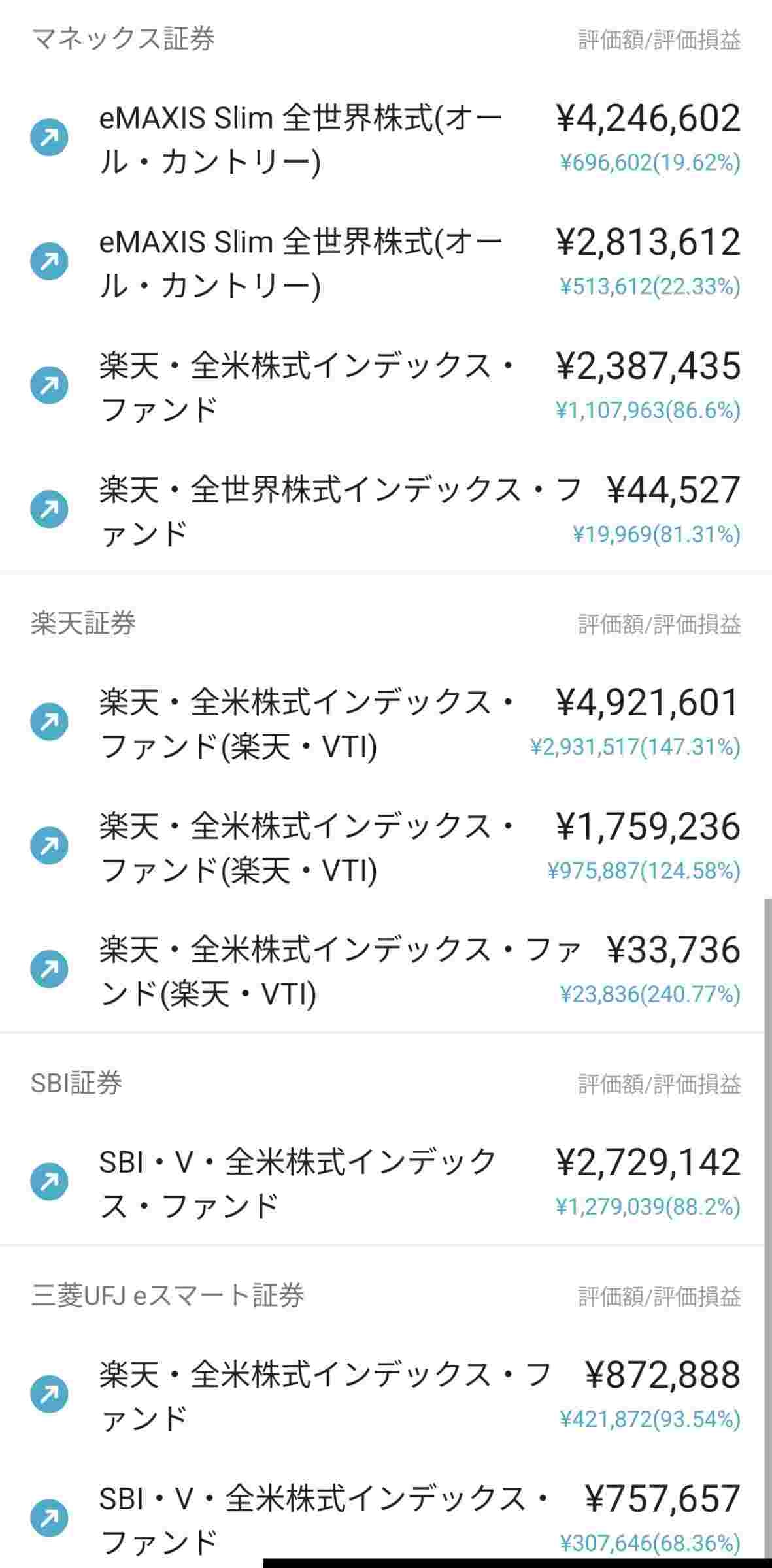Image resolution: width=772 pixels, height=1568 pixels.
Task: Tap the 三菱UFJ eスマート証券 section header
Action: [167, 1296]
